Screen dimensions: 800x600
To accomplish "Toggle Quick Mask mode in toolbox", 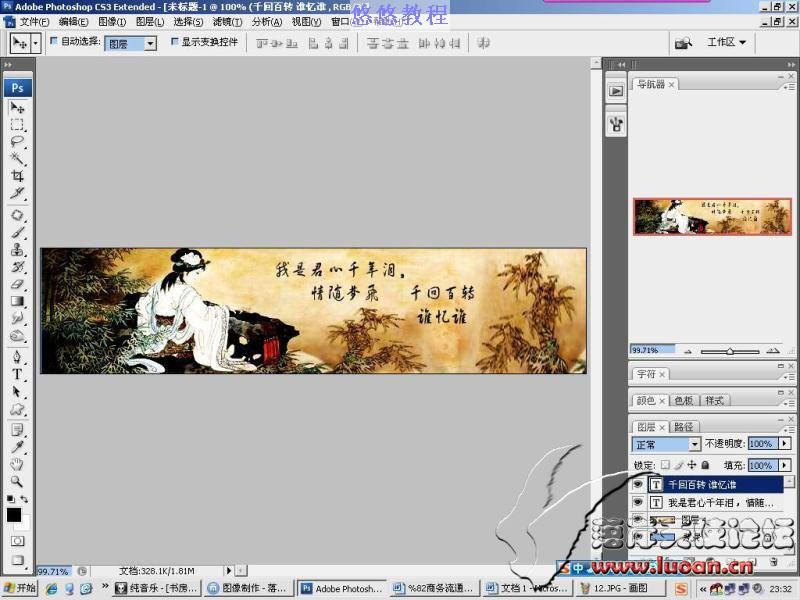I will tap(17, 541).
